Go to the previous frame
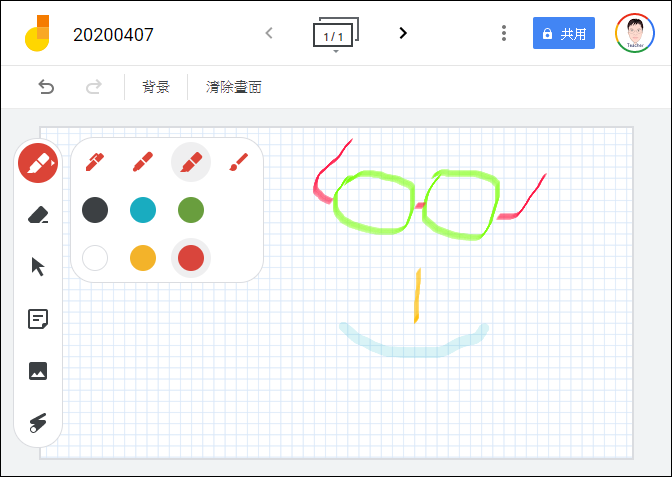This screenshot has height=477, width=672. pos(269,33)
